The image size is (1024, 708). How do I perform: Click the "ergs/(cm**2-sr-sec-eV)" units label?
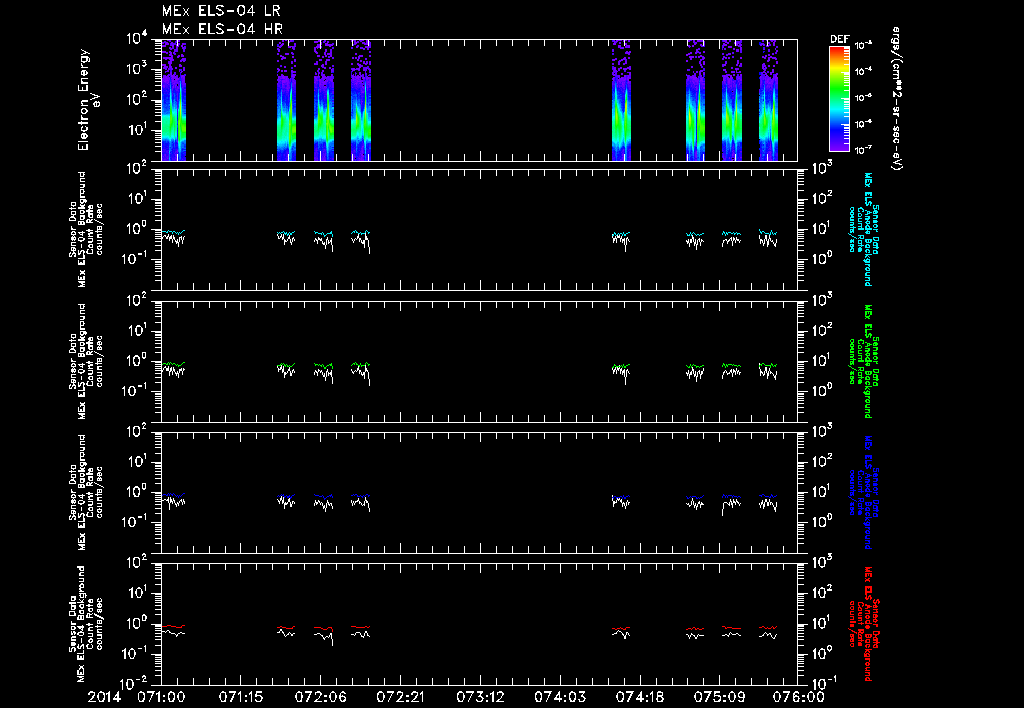[897, 99]
